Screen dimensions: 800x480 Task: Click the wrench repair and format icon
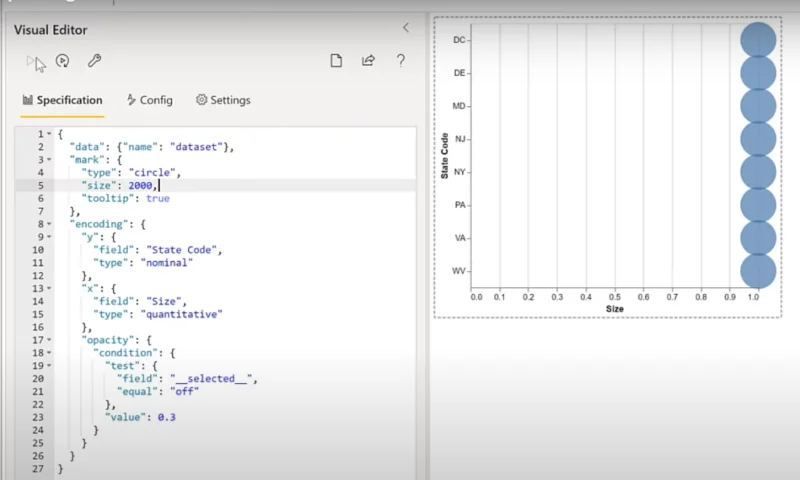94,61
